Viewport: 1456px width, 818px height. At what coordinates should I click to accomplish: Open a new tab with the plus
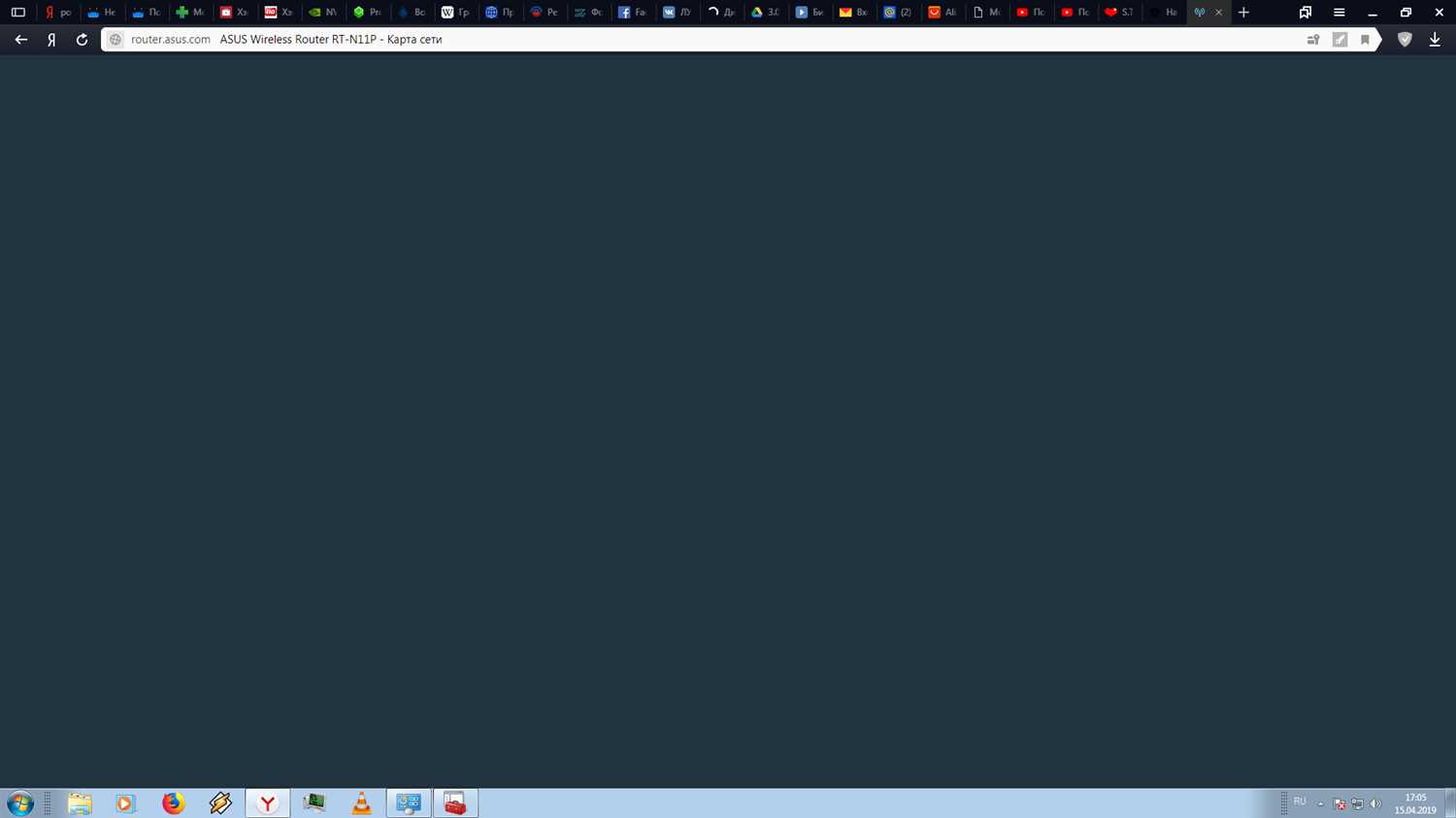point(1243,13)
